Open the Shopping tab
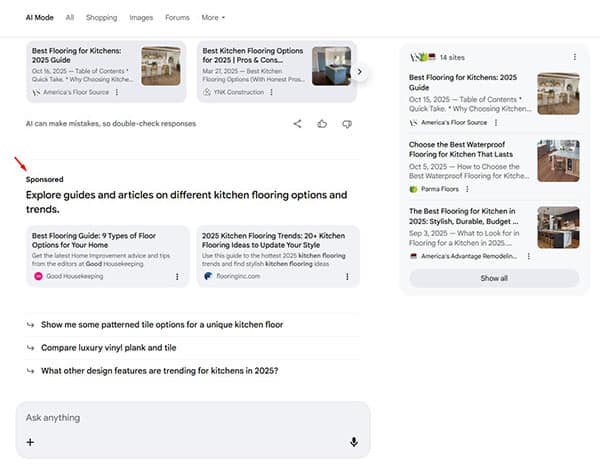Image resolution: width=600 pixels, height=473 pixels. [102, 18]
